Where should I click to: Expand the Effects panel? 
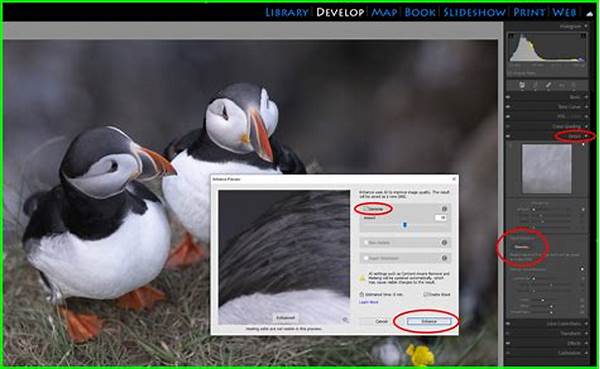[586, 343]
